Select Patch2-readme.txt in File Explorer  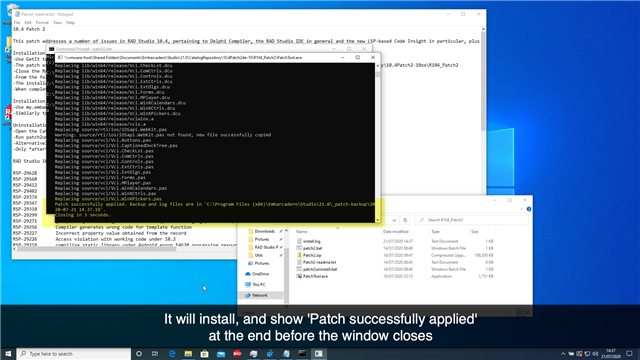coord(319,262)
